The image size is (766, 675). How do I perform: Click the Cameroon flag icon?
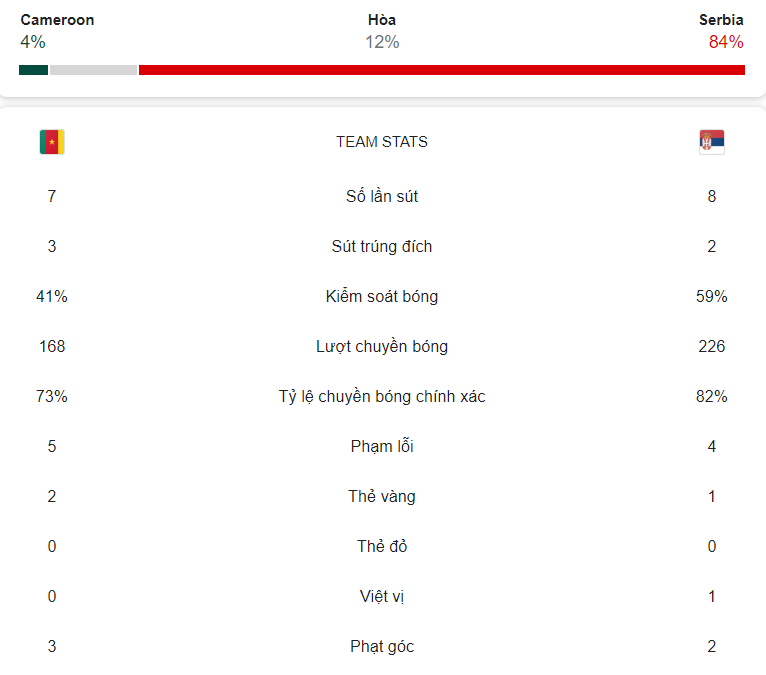[x=52, y=142]
